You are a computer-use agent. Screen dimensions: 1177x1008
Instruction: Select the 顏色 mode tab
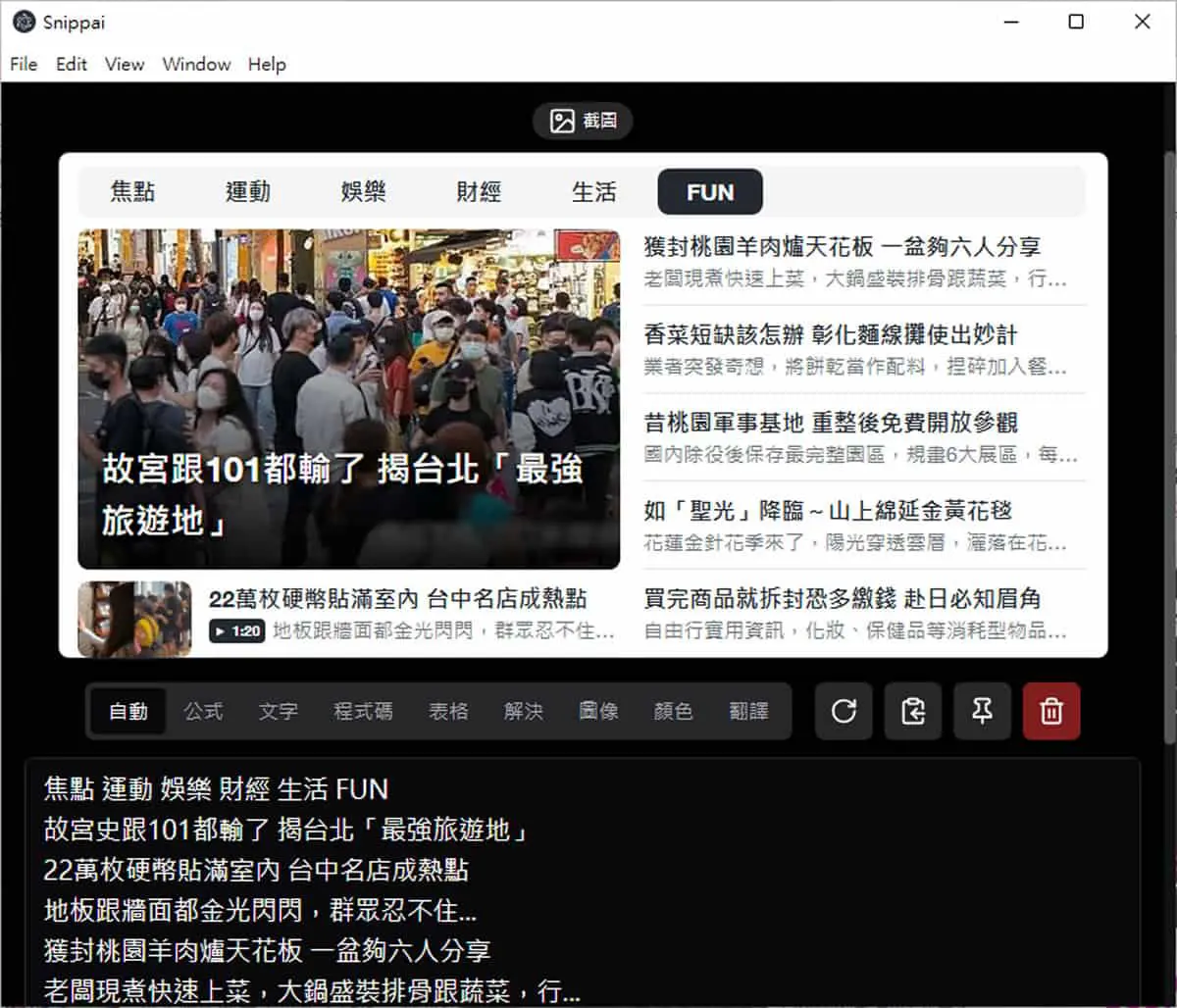(673, 711)
